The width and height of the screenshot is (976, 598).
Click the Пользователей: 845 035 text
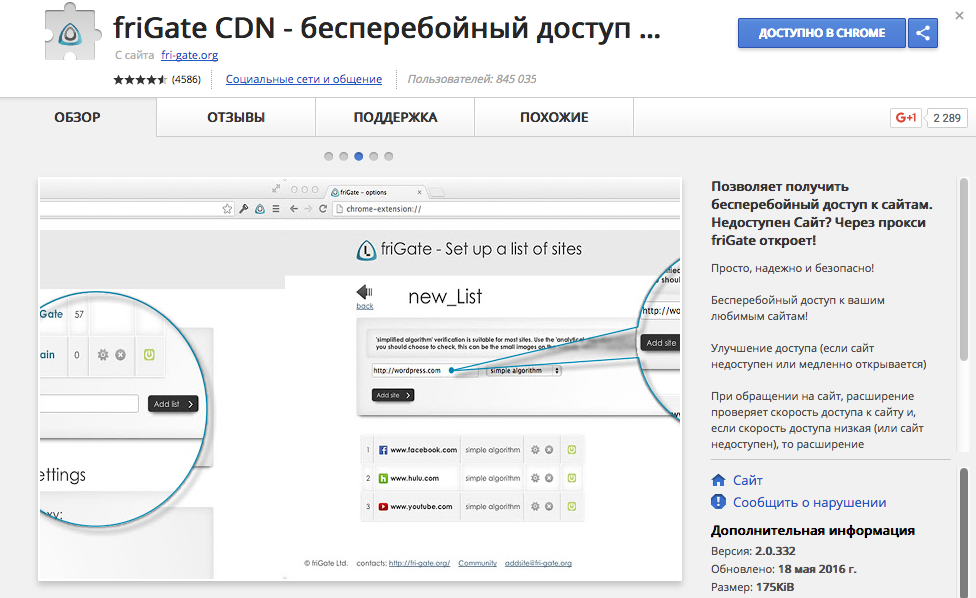click(x=472, y=79)
